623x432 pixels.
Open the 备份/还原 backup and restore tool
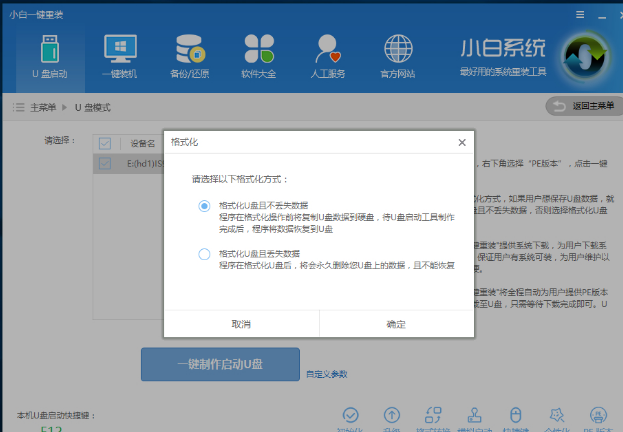(x=188, y=55)
